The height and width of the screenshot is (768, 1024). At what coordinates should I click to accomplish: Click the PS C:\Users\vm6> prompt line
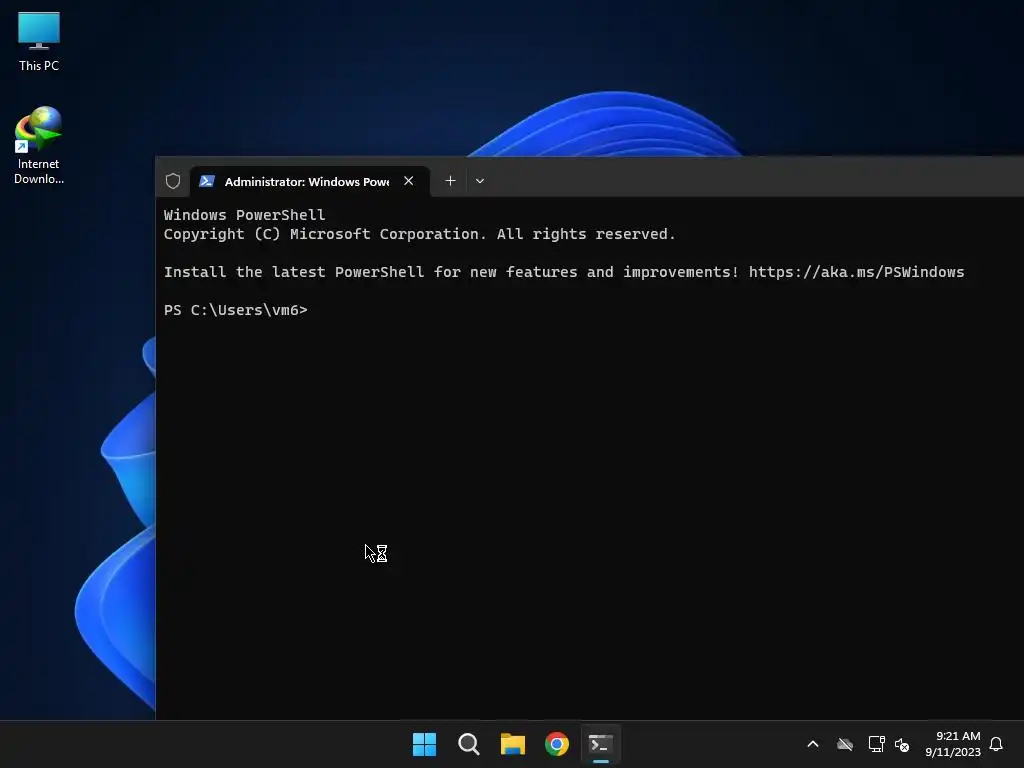(236, 310)
